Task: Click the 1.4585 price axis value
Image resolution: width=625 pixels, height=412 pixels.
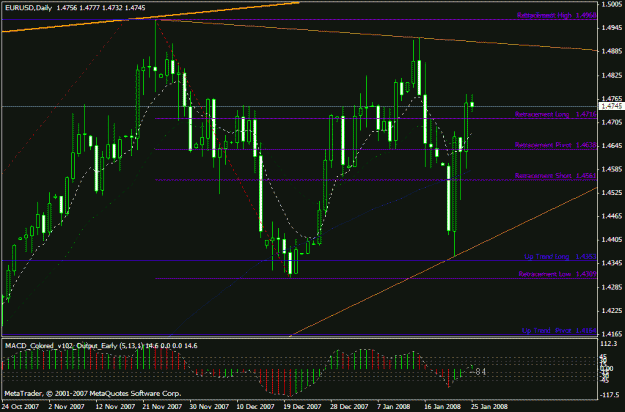Action: [612, 169]
